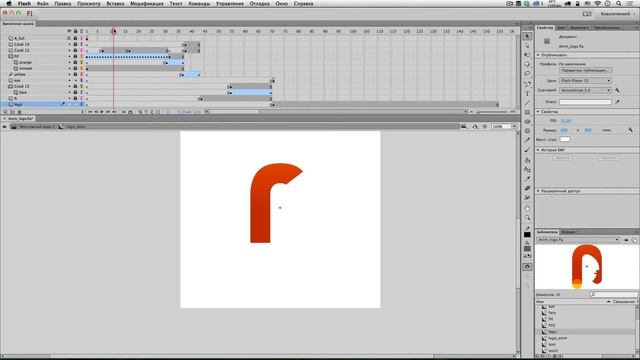Select the Free Transform tool
This screenshot has width=640, height=360.
tap(527, 55)
